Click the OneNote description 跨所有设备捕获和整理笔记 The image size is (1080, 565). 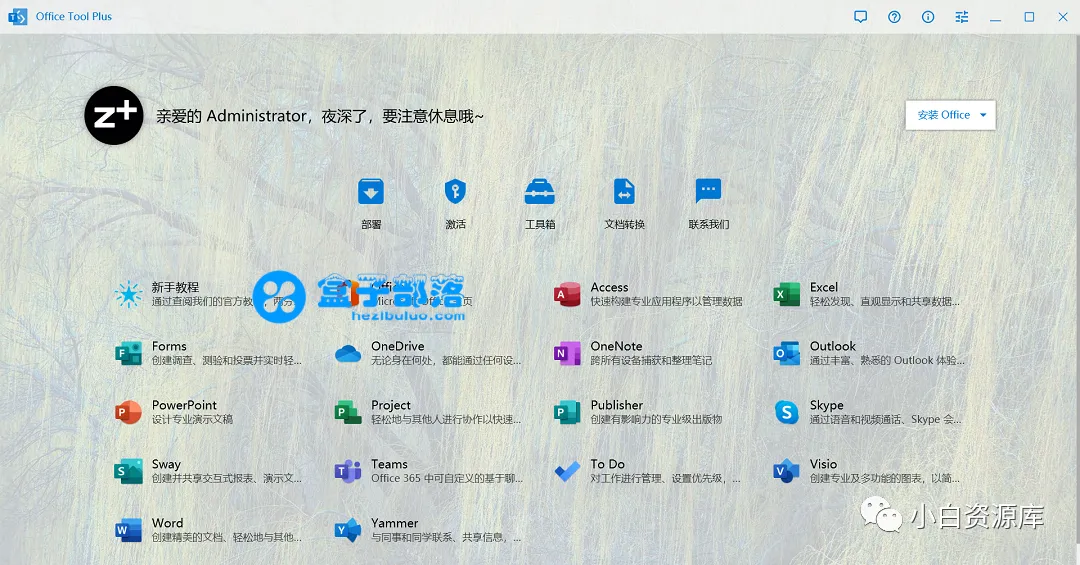[651, 360]
